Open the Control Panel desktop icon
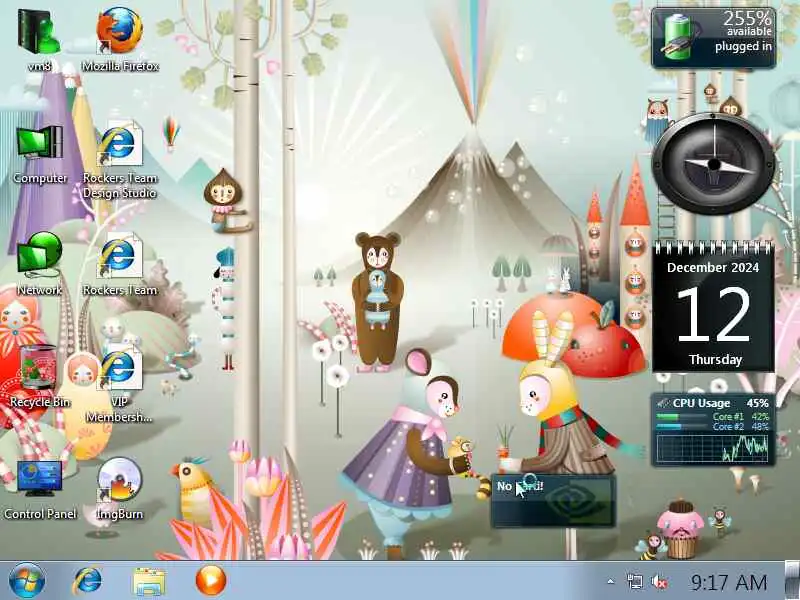This screenshot has width=800, height=600. [40, 490]
